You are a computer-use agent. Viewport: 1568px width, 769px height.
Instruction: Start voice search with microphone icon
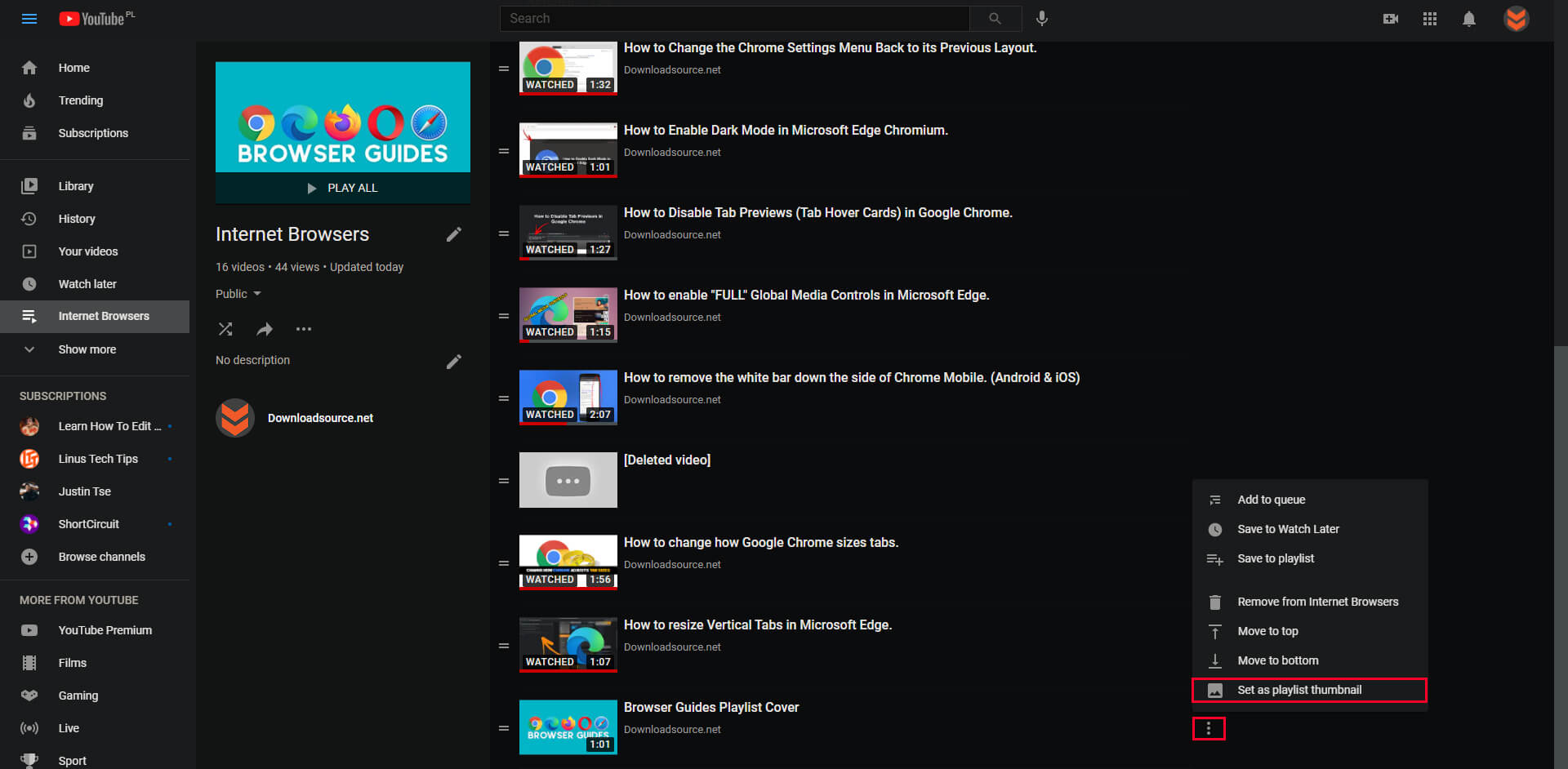(x=1042, y=19)
